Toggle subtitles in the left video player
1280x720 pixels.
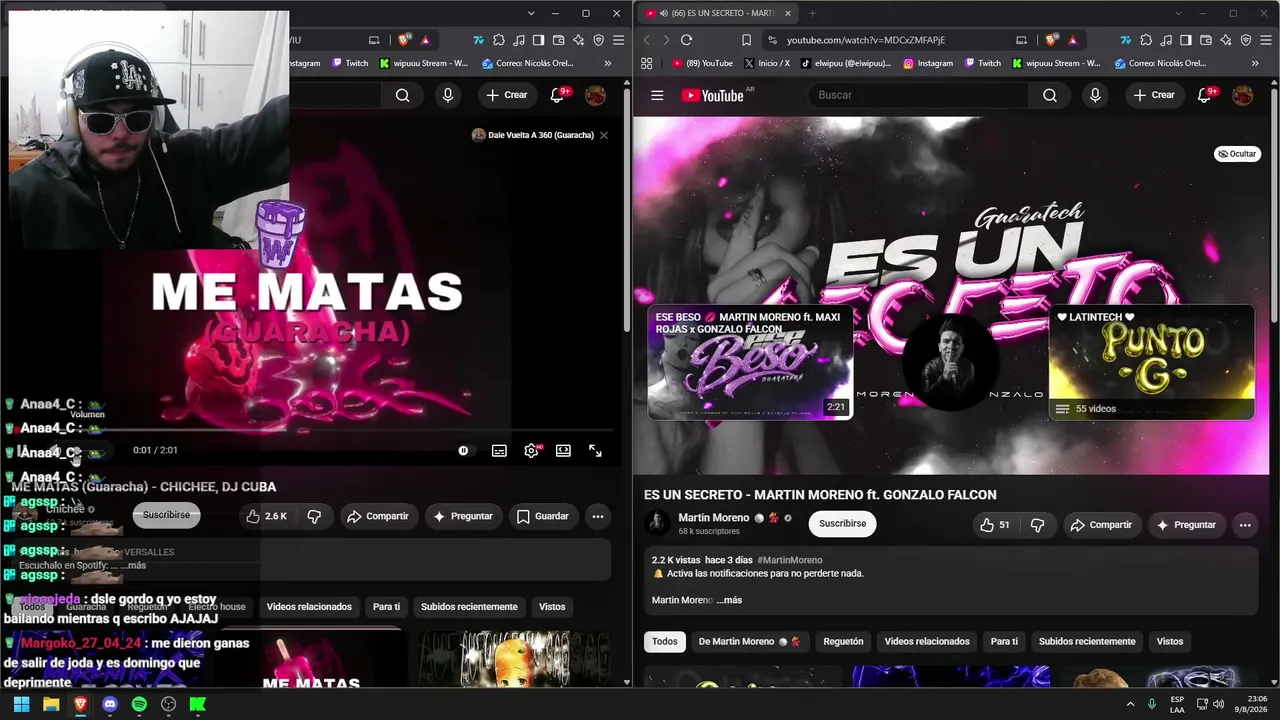pyautogui.click(x=499, y=451)
